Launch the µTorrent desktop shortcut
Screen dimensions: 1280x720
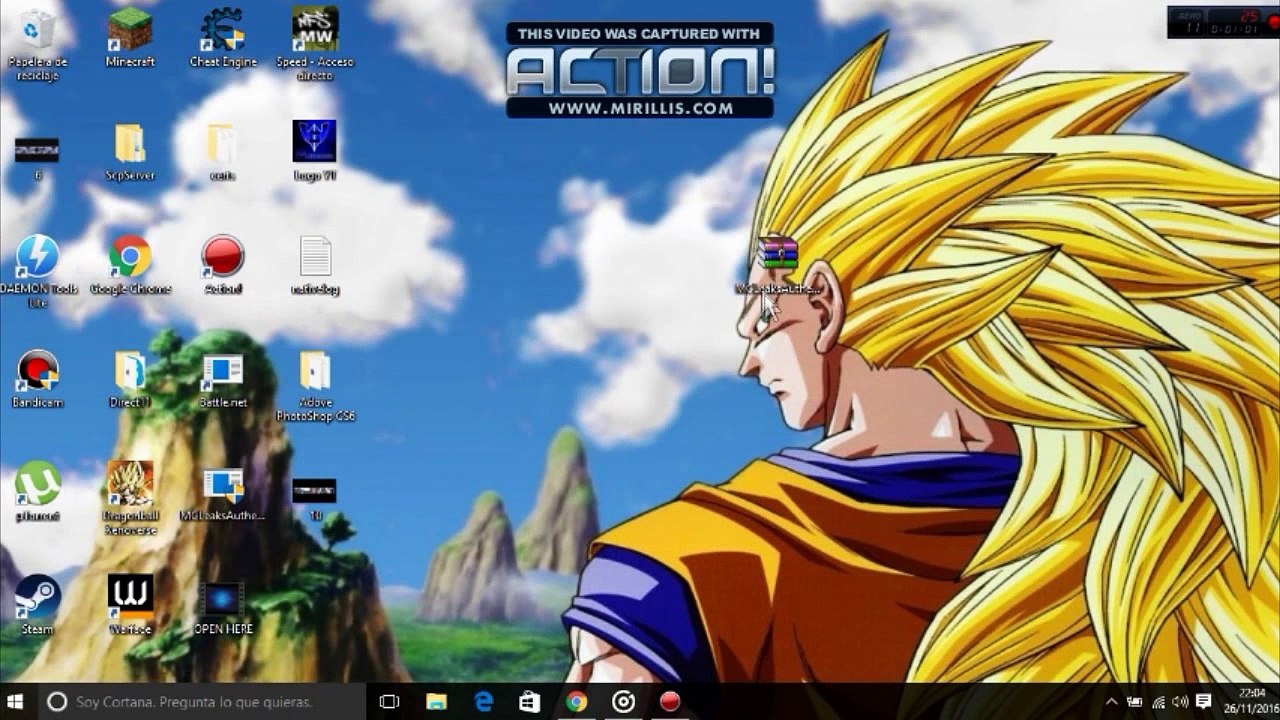click(37, 491)
